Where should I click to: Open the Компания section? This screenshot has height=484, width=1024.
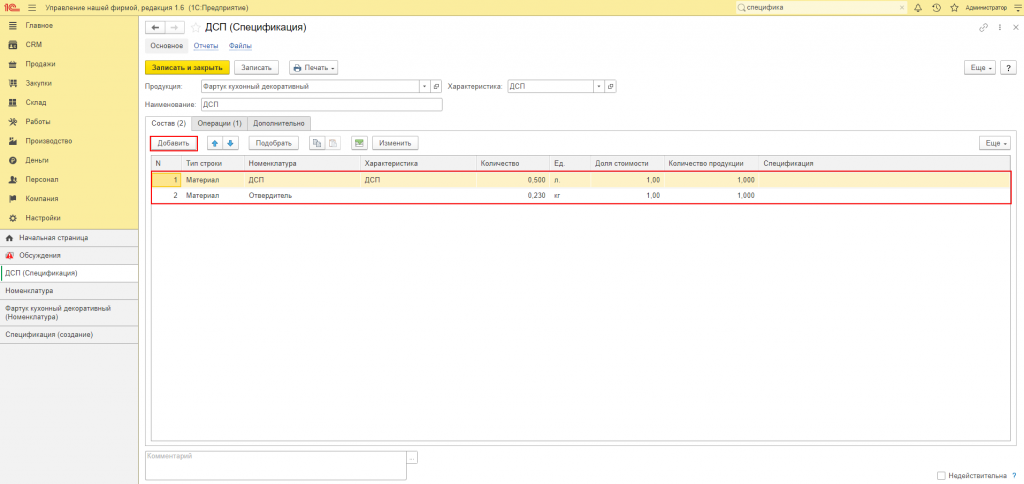42,199
